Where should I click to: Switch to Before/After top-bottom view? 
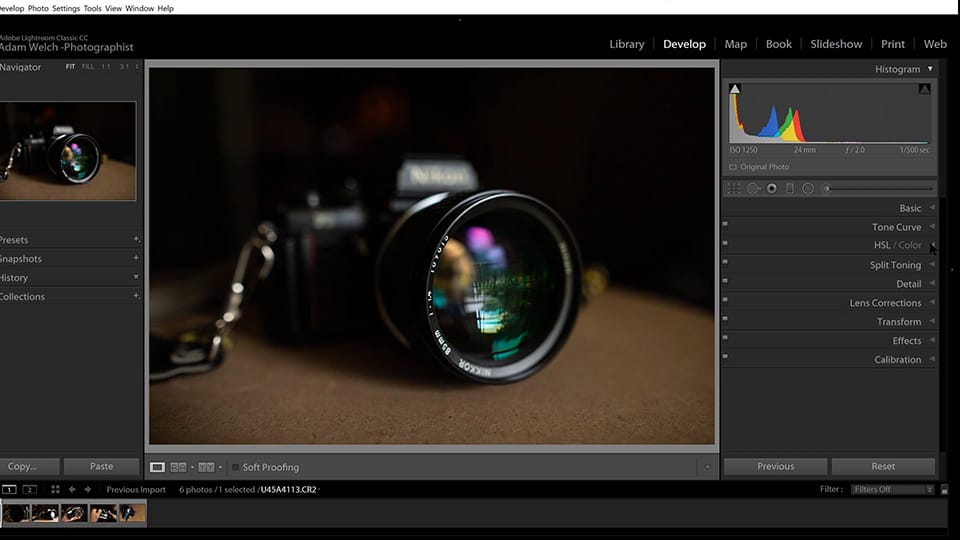click(206, 467)
